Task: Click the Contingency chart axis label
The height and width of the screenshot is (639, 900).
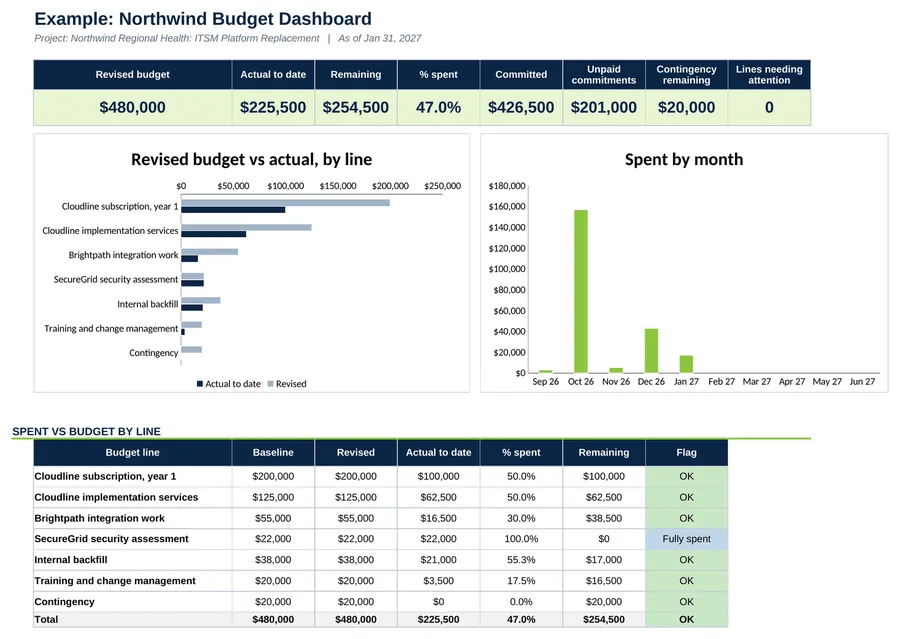Action: 153,353
